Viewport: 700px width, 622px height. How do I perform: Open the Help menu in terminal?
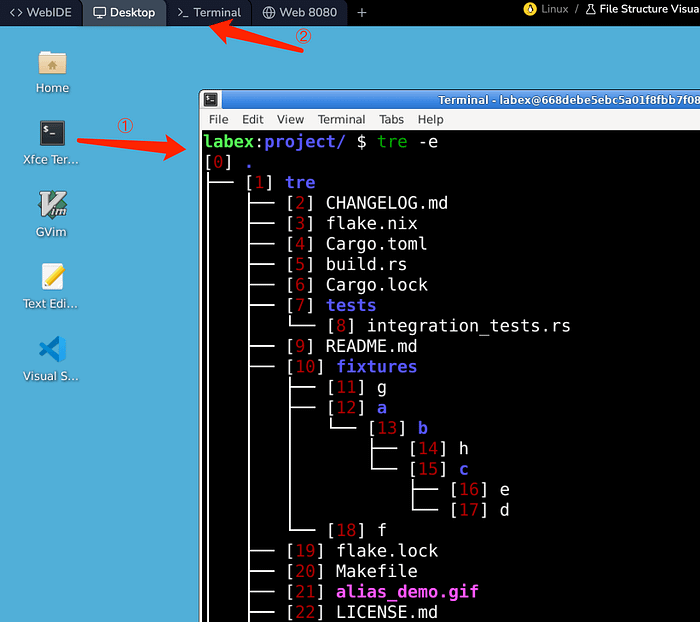click(x=430, y=119)
